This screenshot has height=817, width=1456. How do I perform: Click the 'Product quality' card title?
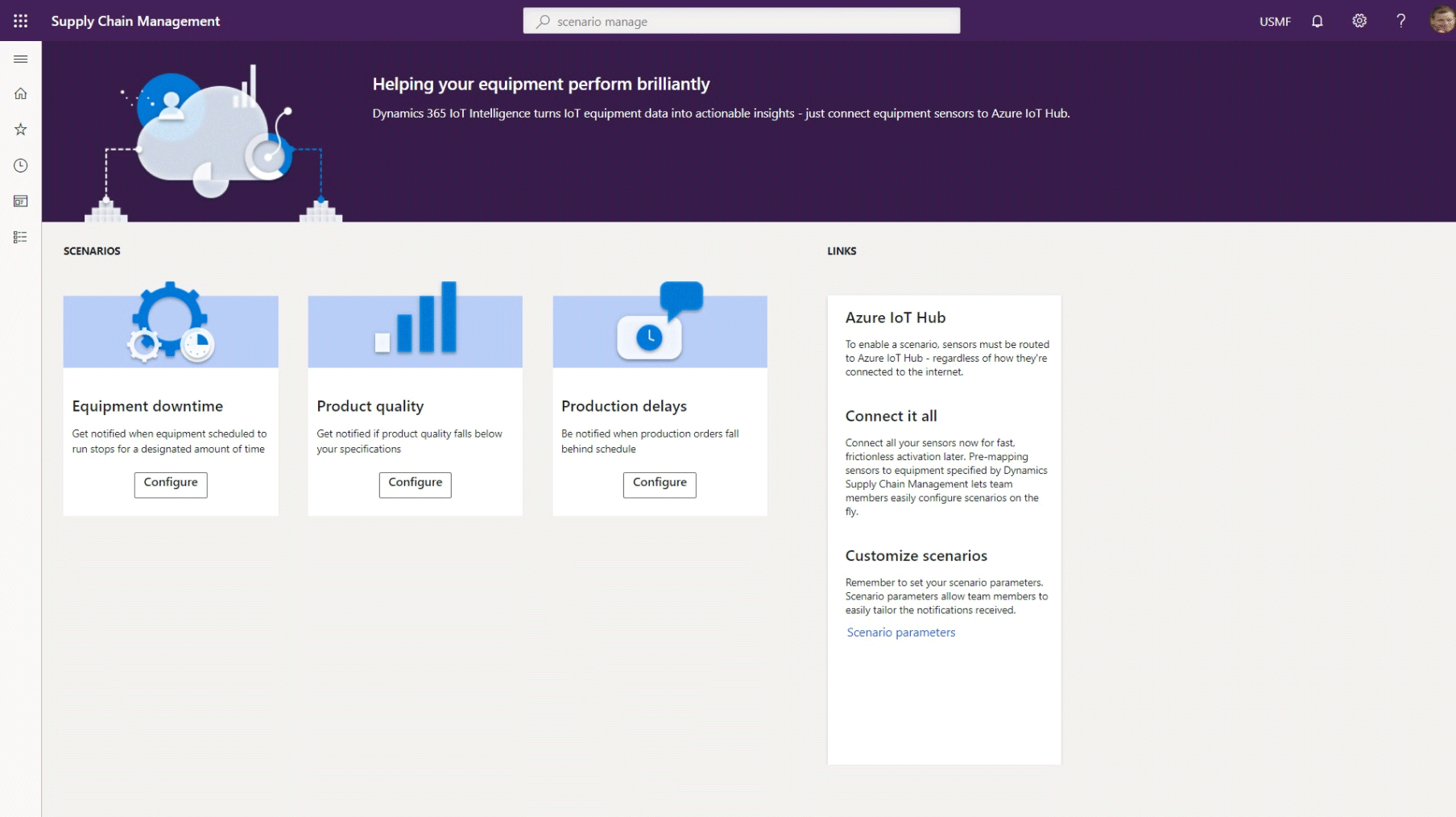pos(370,406)
